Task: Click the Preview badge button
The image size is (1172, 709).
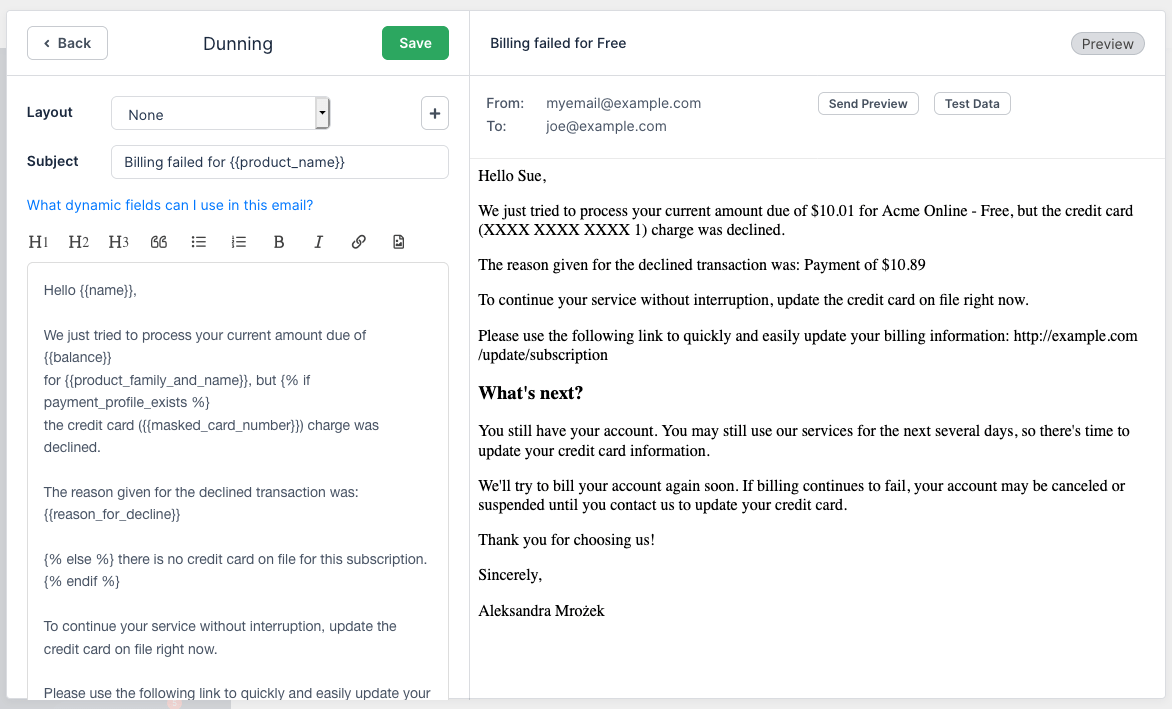Action: pos(1107,44)
